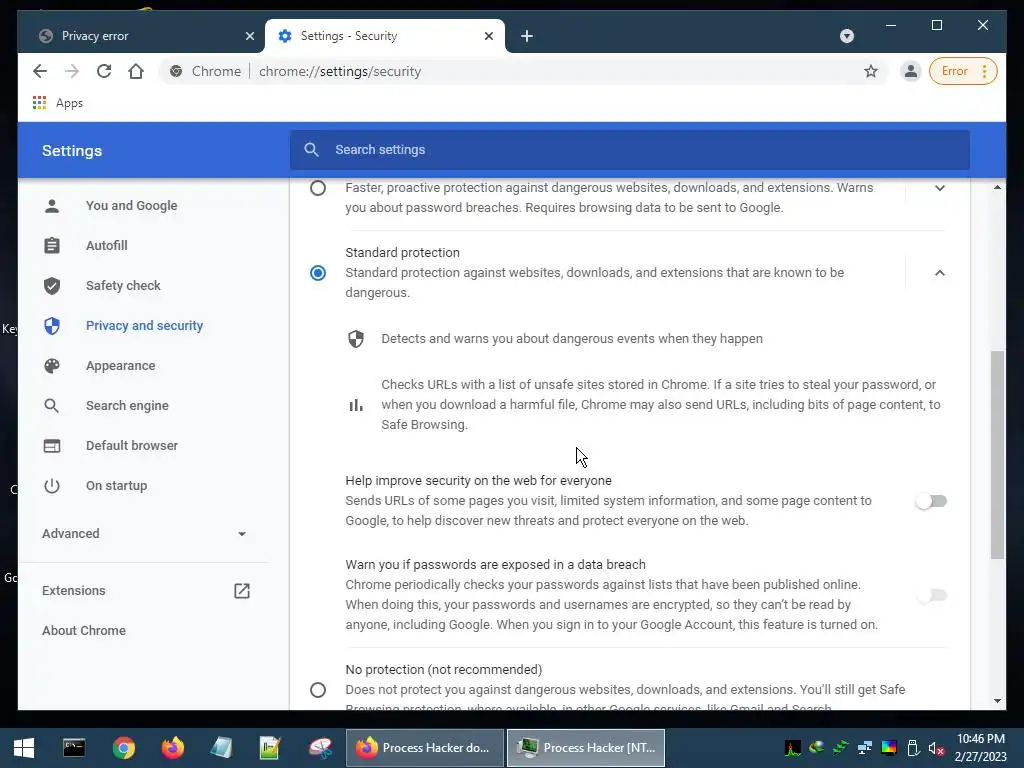Open You and Google settings

[131, 205]
